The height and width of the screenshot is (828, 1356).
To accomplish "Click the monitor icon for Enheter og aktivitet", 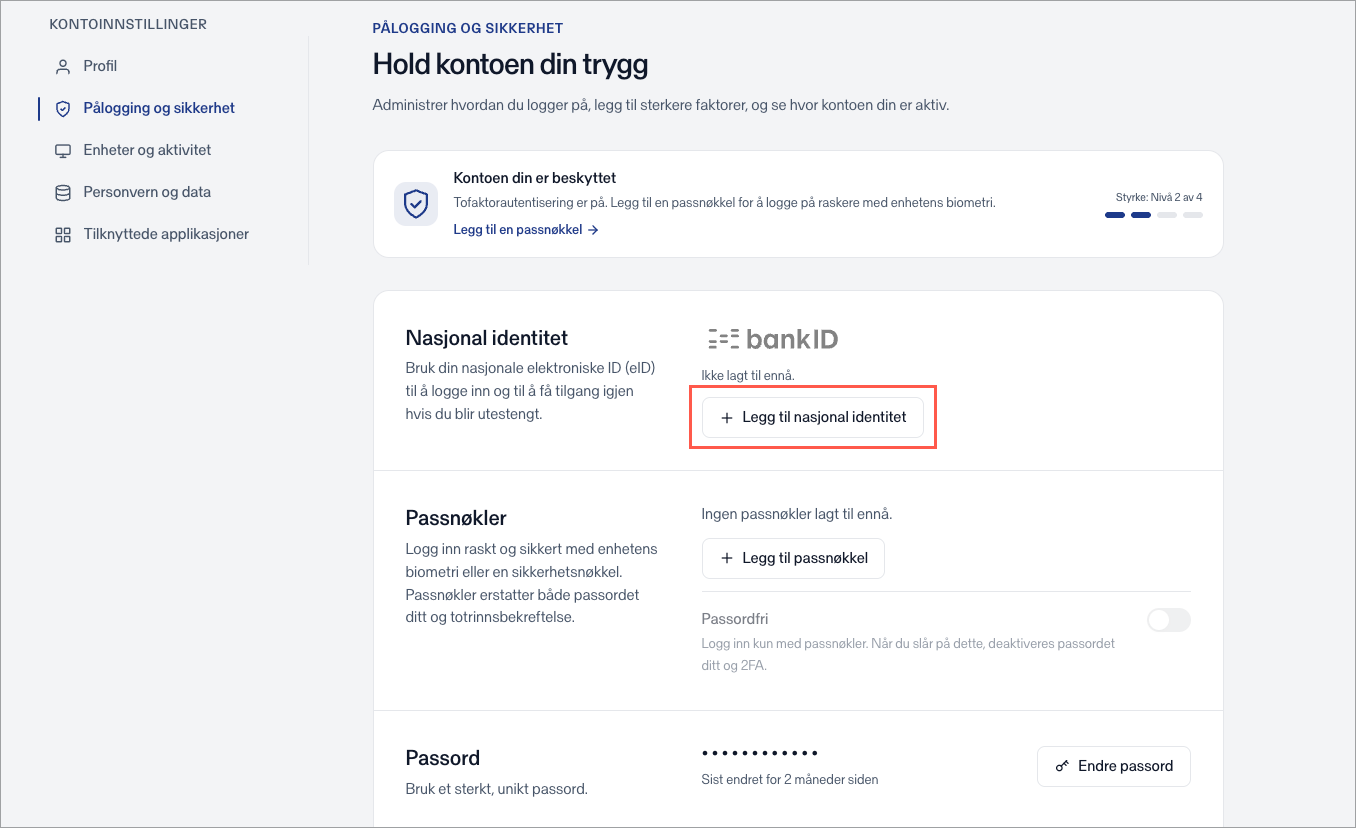I will [63, 150].
